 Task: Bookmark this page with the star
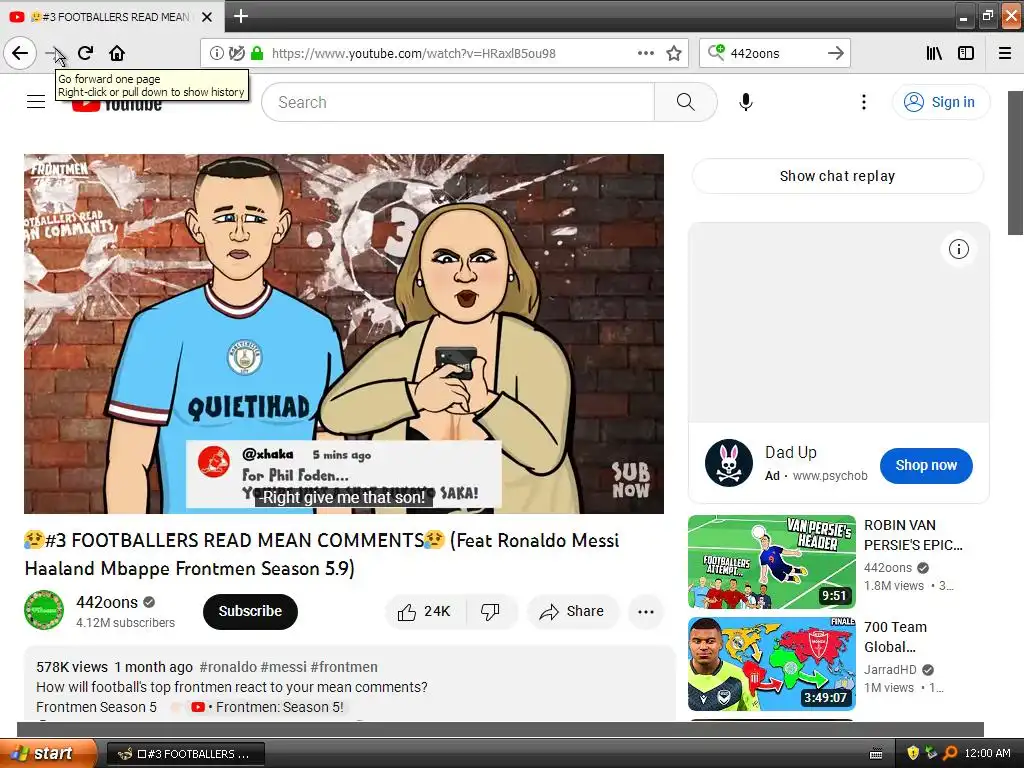(674, 53)
